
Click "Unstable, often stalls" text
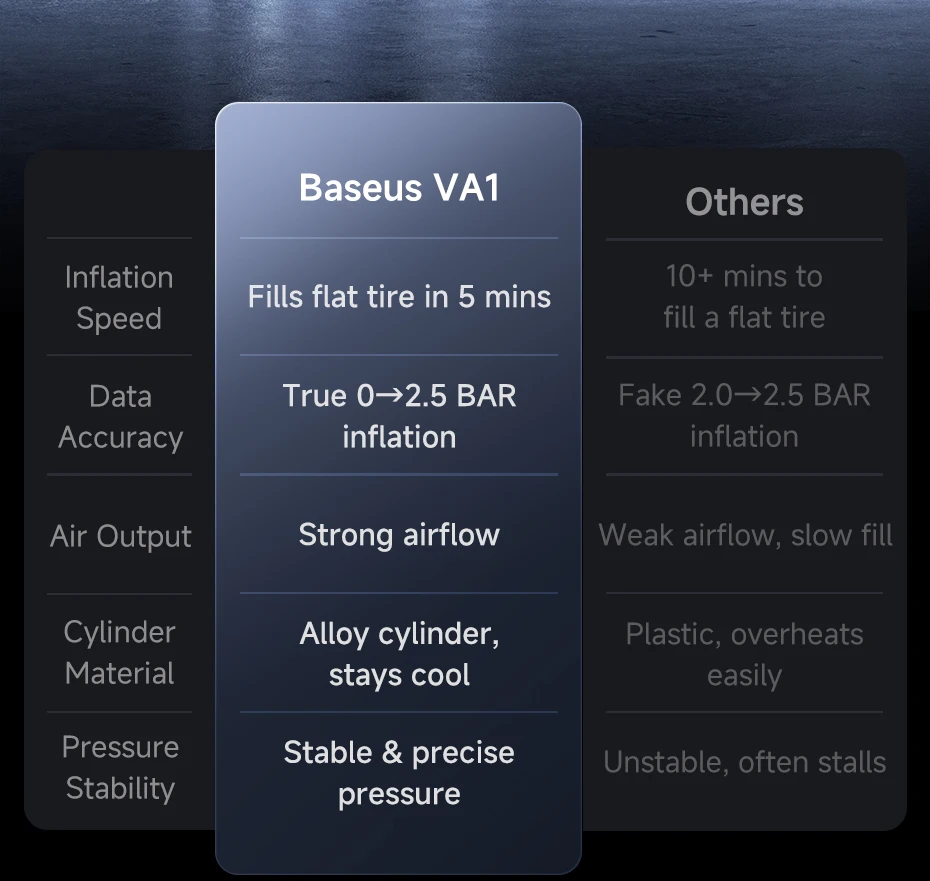[744, 762]
